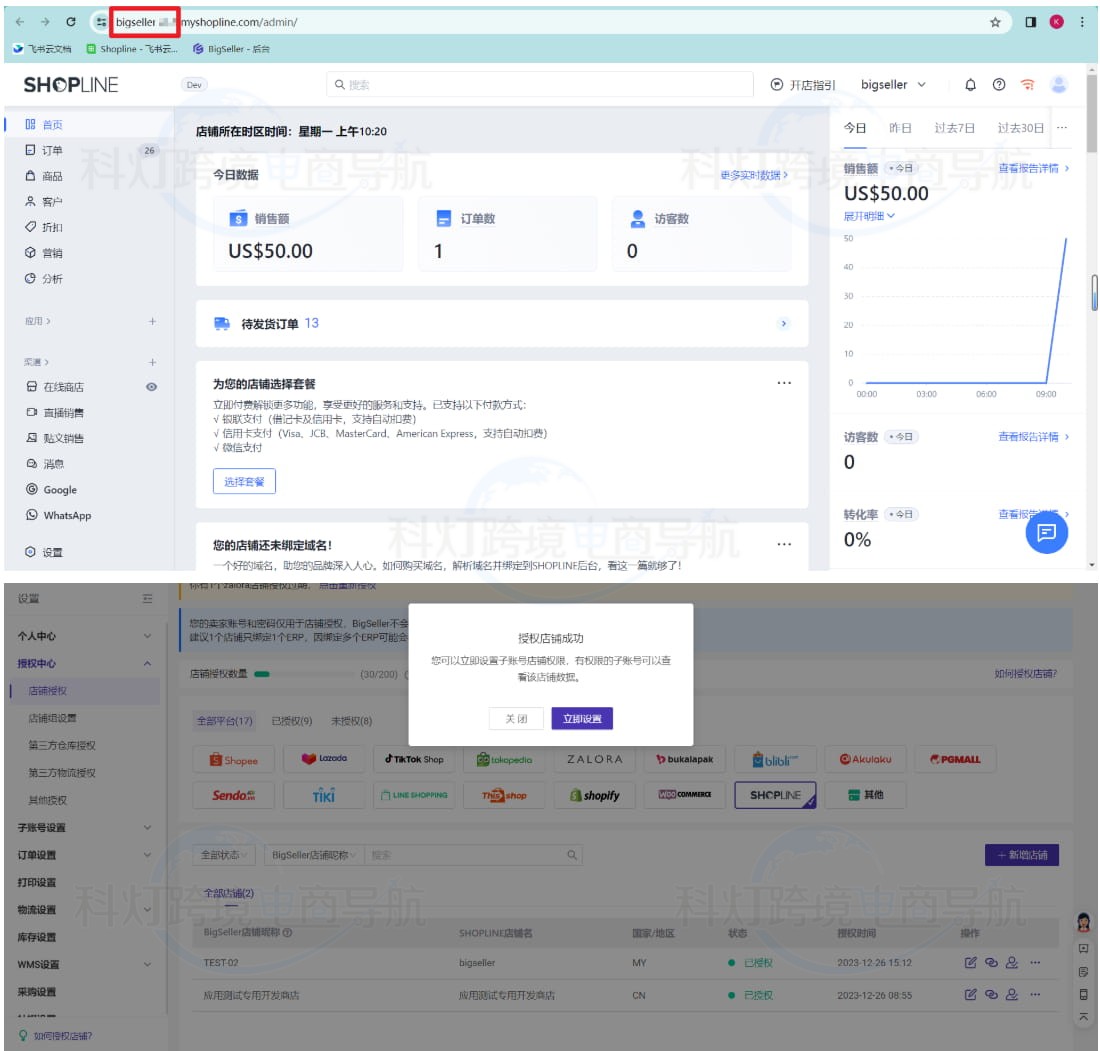Open the 全部状态 filter dropdown

(226, 855)
